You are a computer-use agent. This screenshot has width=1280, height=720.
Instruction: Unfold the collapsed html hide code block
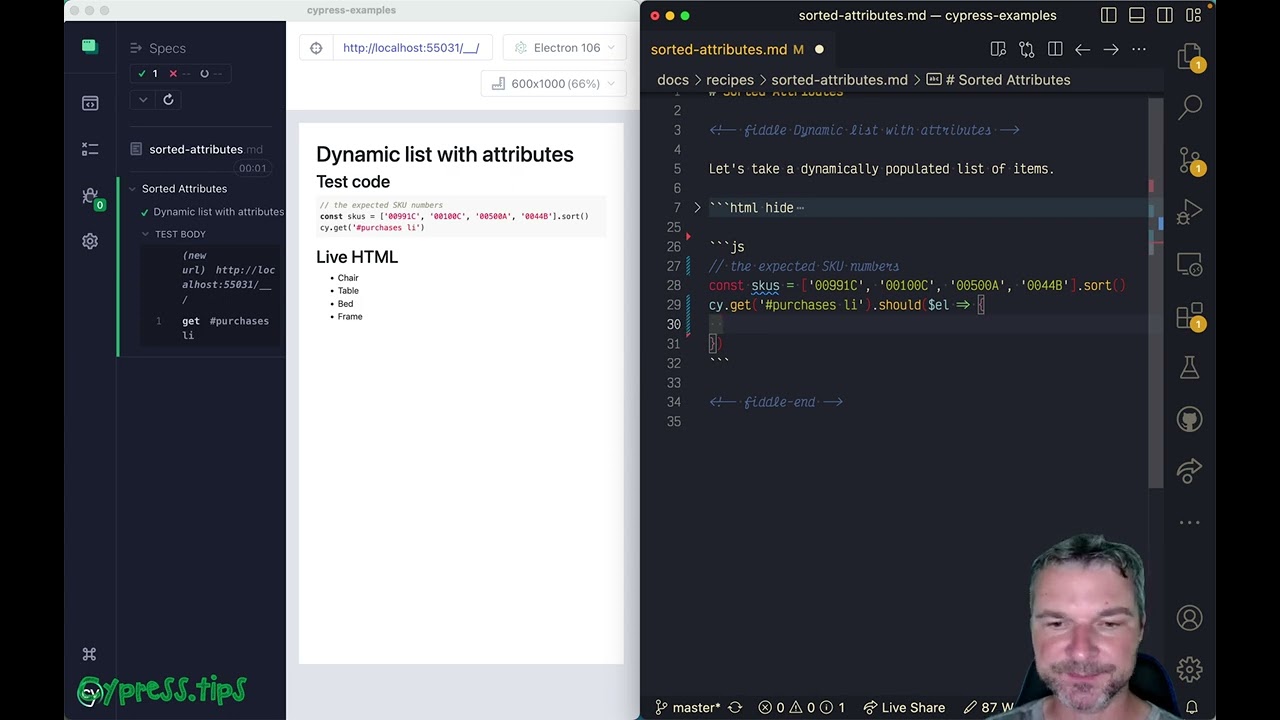[697, 208]
